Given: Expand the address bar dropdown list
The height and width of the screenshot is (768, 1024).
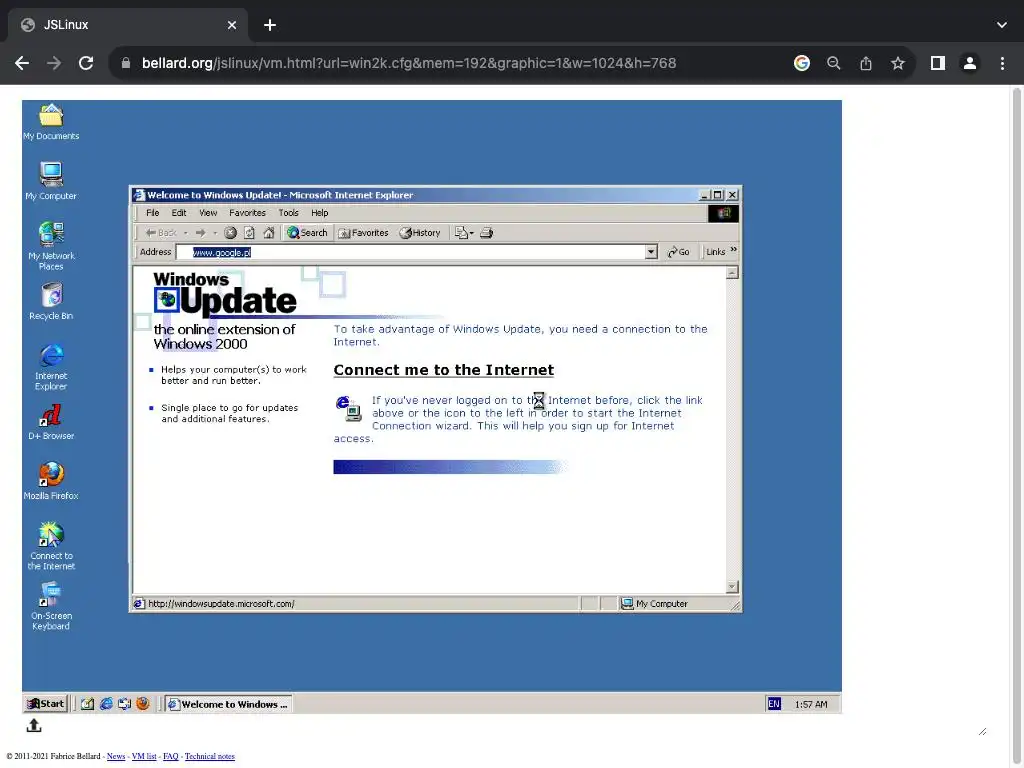Looking at the screenshot, I should [x=651, y=252].
